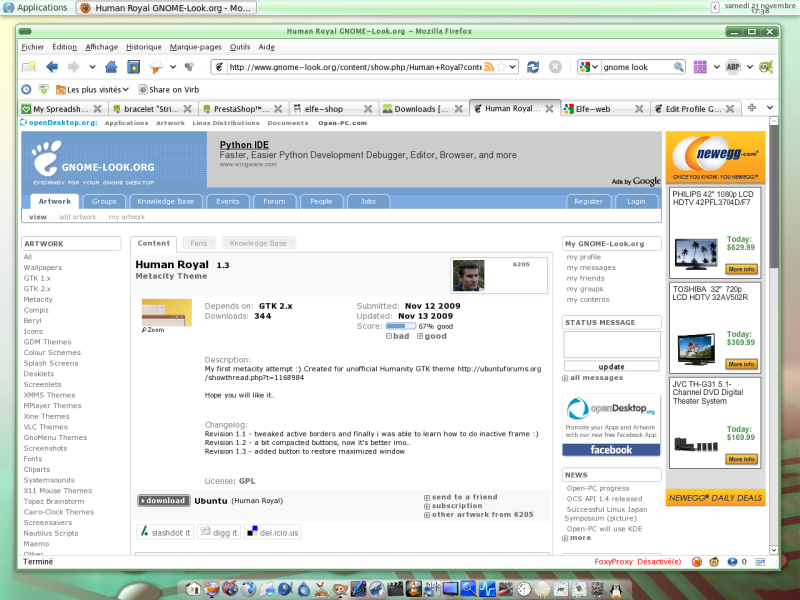Click the author 6205 profile photo
Image resolution: width=800 pixels, height=600 pixels.
point(468,276)
